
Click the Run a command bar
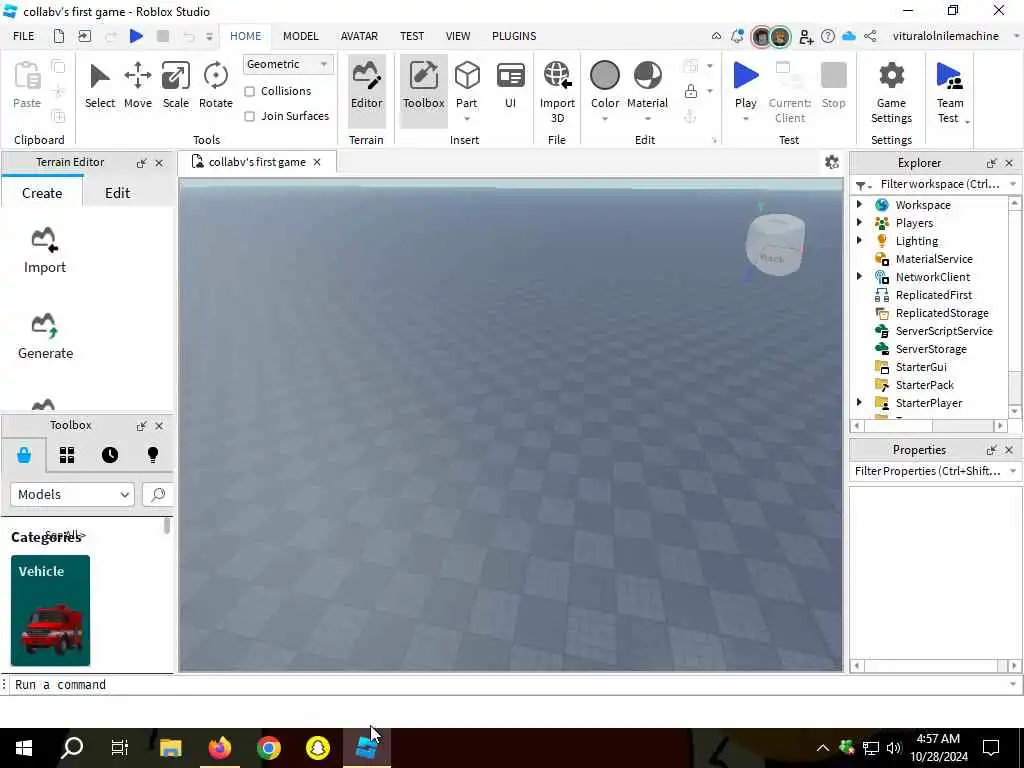[x=509, y=684]
